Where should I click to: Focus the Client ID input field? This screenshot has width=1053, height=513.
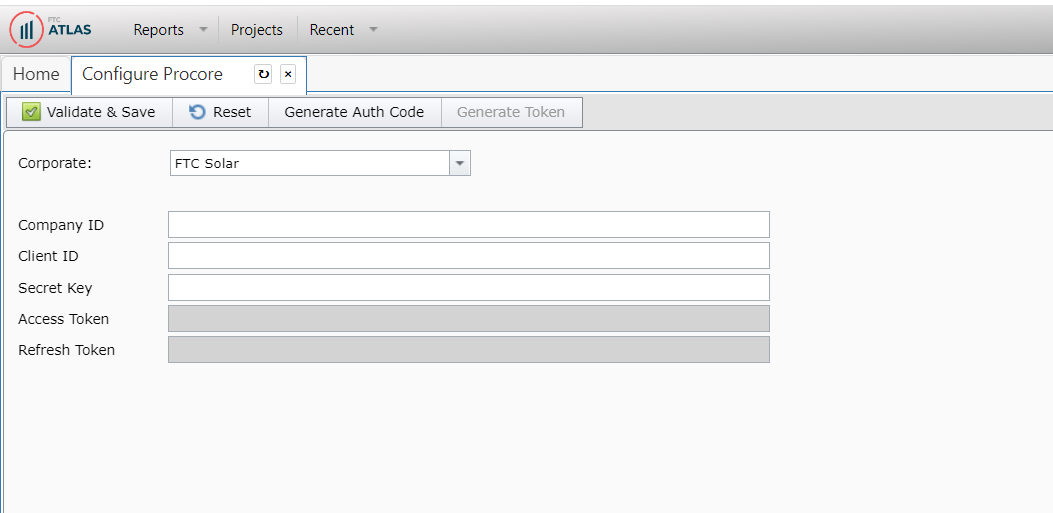pos(469,256)
